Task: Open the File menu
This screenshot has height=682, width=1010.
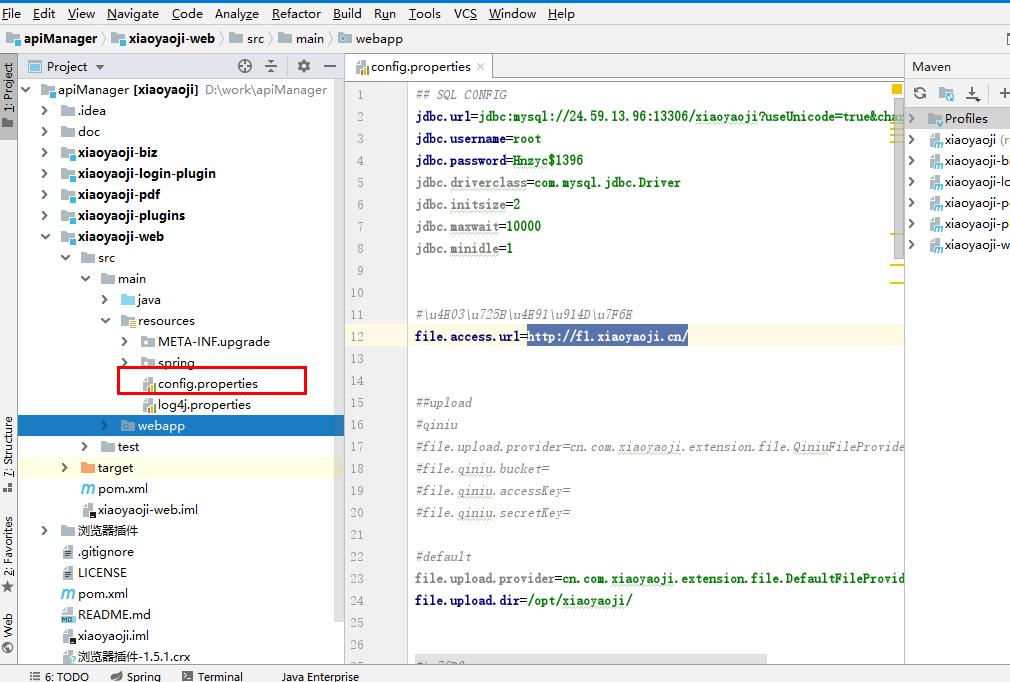Action: (x=12, y=14)
